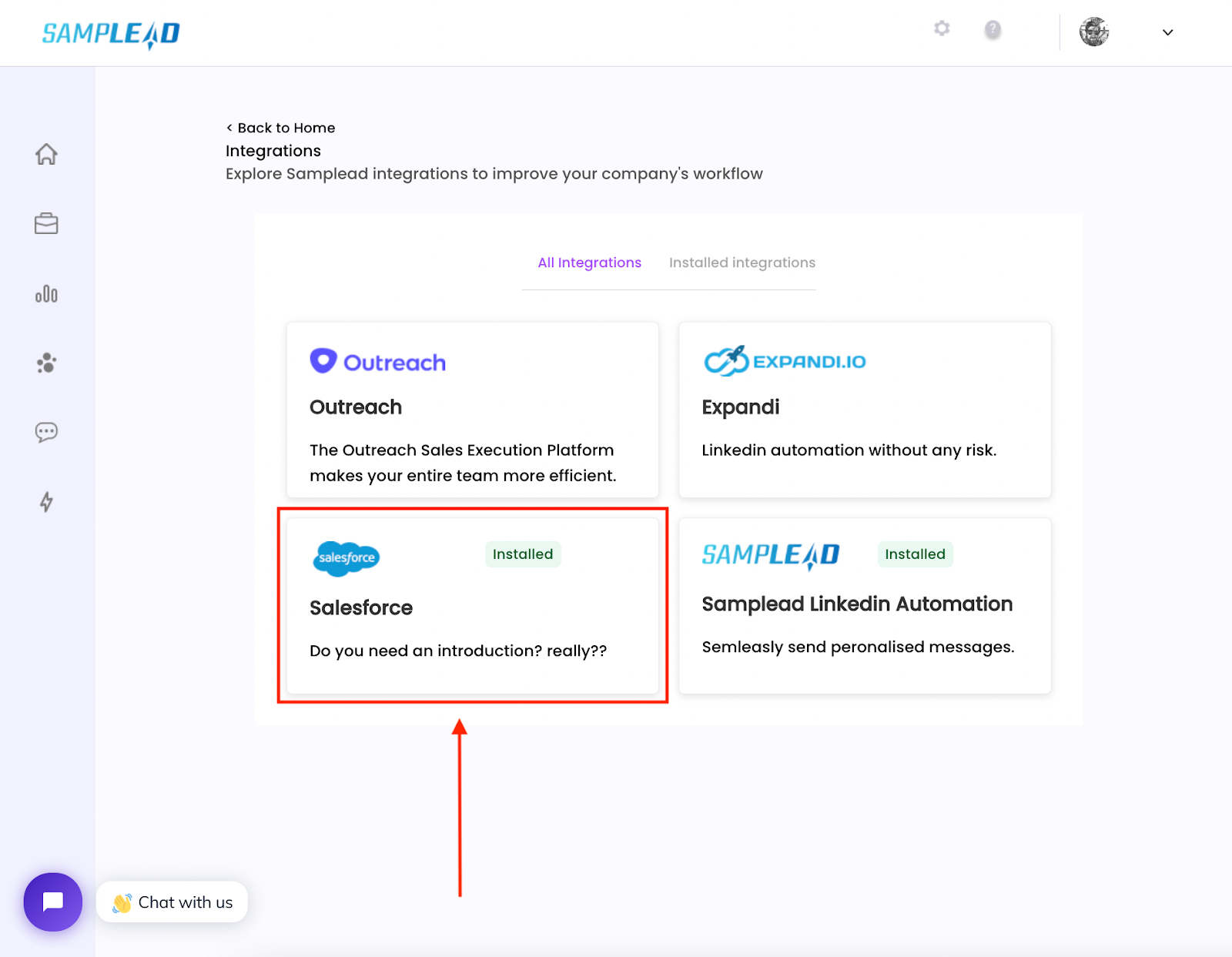1232x957 pixels.
Task: Open the speech bubble messages icon
Action: (x=46, y=432)
